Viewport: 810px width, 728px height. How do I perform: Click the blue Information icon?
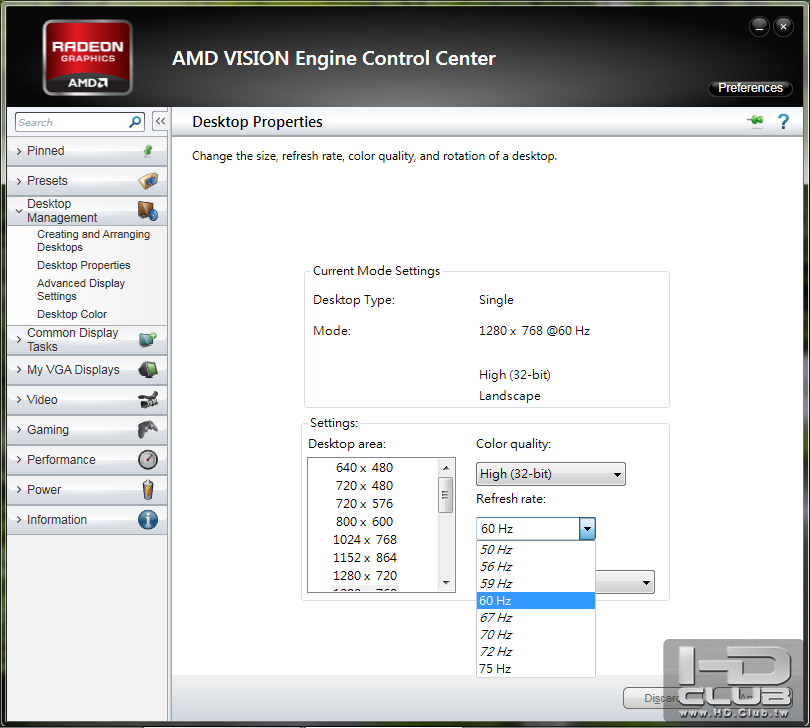[x=148, y=519]
